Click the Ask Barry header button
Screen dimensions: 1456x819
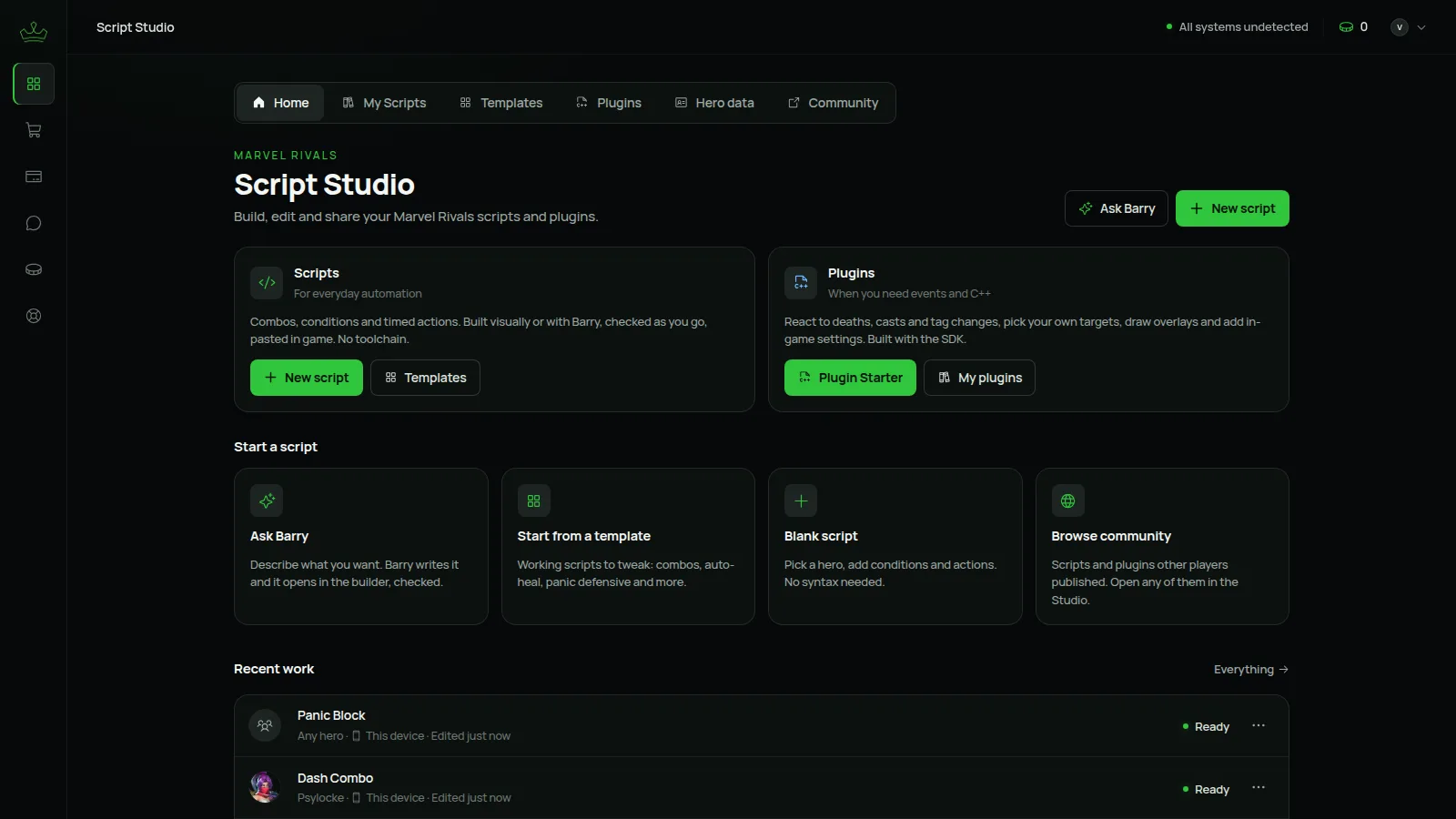1117,208
